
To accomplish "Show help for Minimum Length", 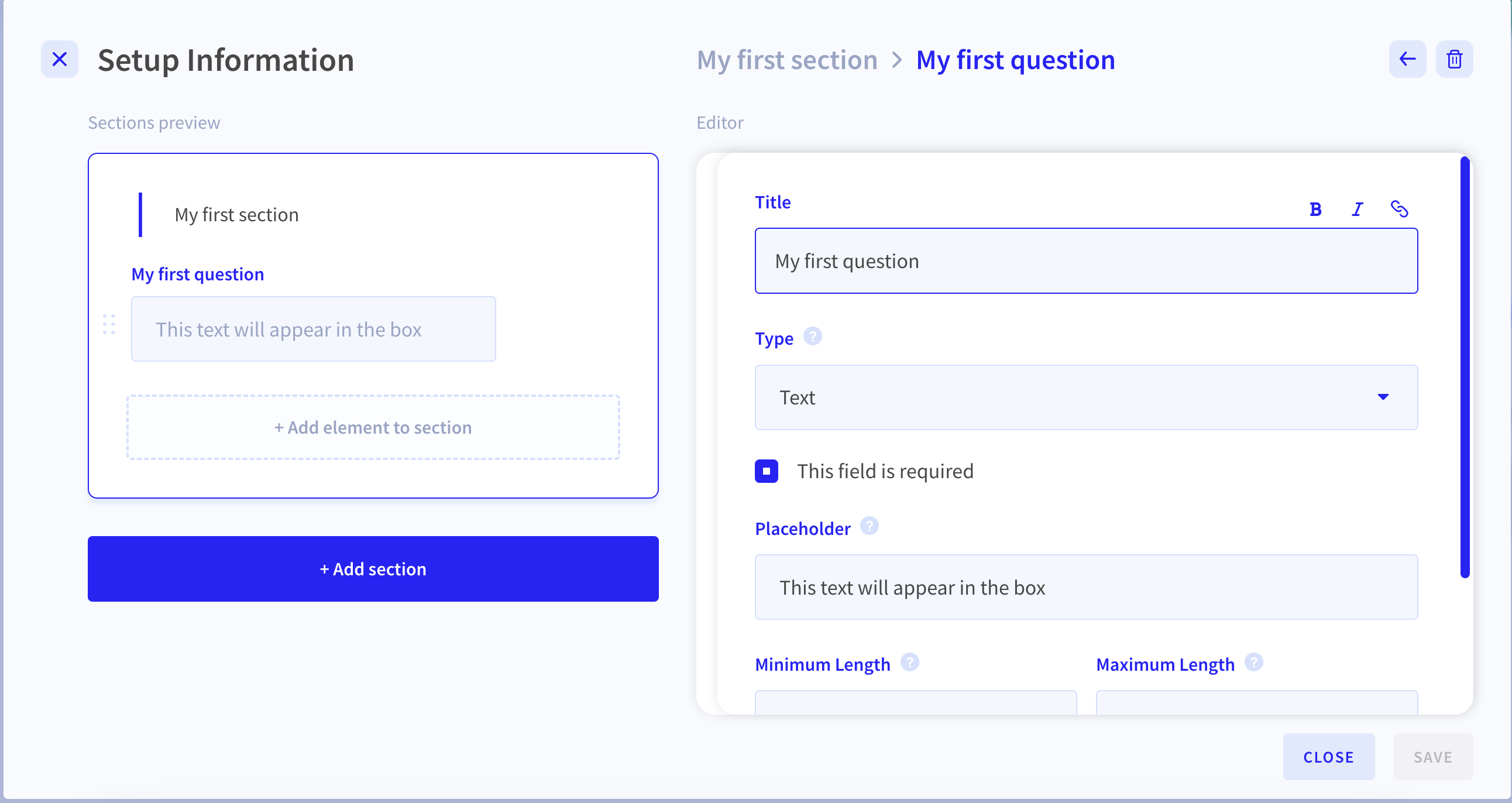I will point(909,662).
